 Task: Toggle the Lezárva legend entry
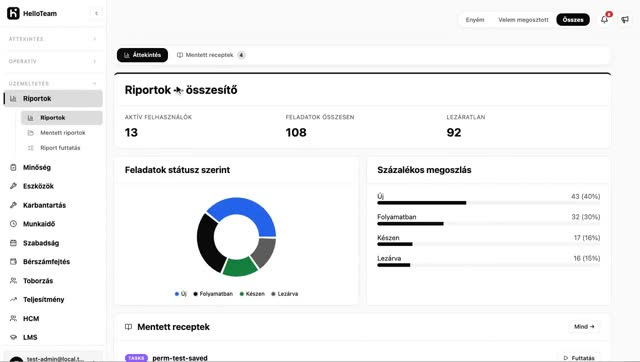click(284, 294)
